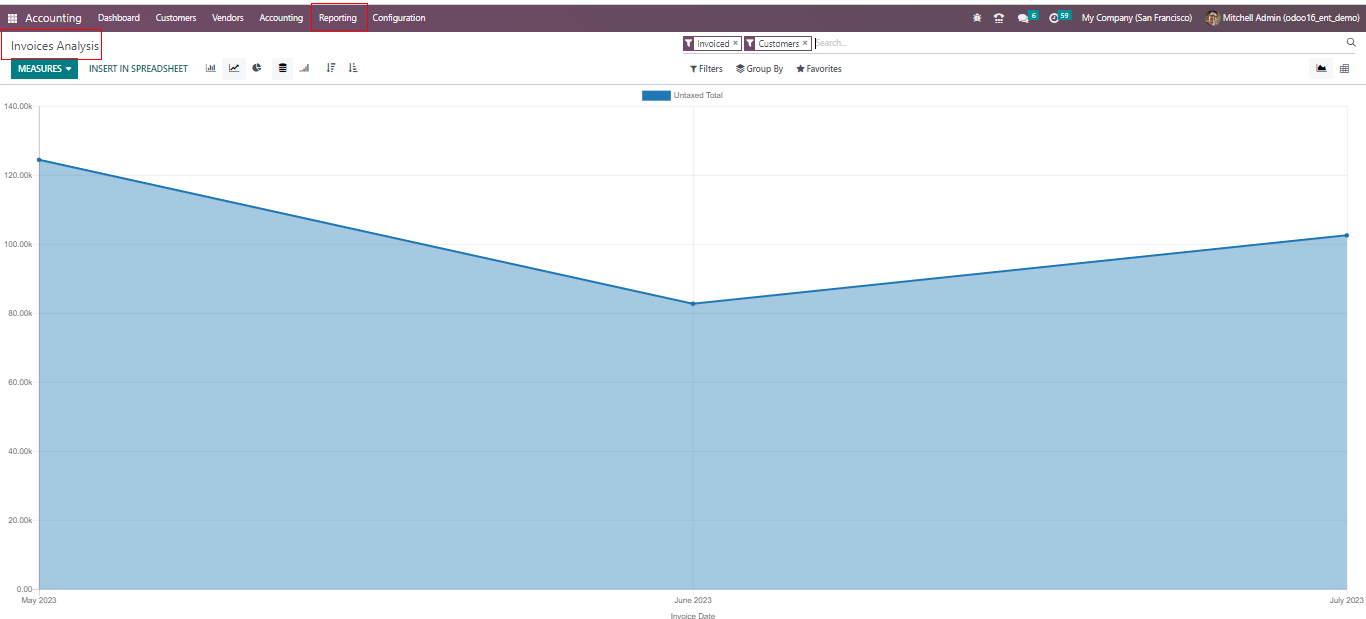Switch to pie chart mode
1366x619 pixels.
point(257,69)
